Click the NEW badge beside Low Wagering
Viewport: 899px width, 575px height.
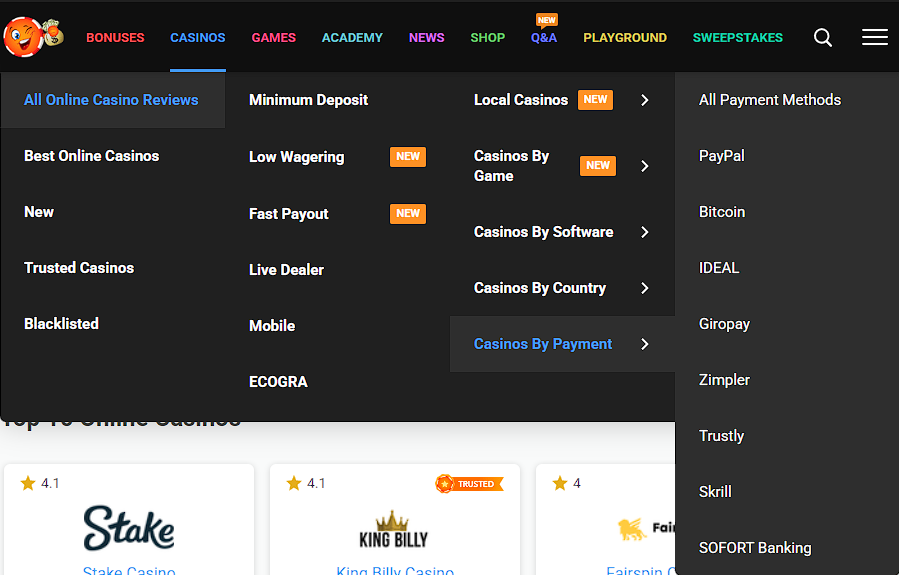[x=408, y=157]
